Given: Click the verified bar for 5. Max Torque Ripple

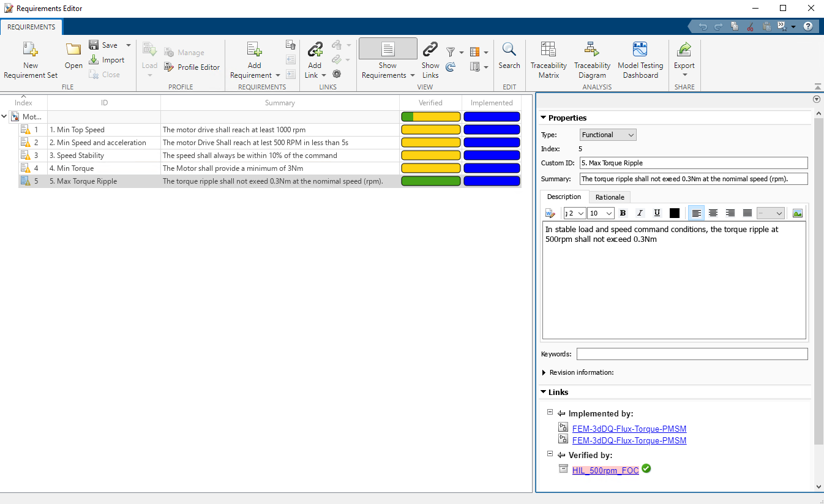Looking at the screenshot, I should tap(430, 181).
